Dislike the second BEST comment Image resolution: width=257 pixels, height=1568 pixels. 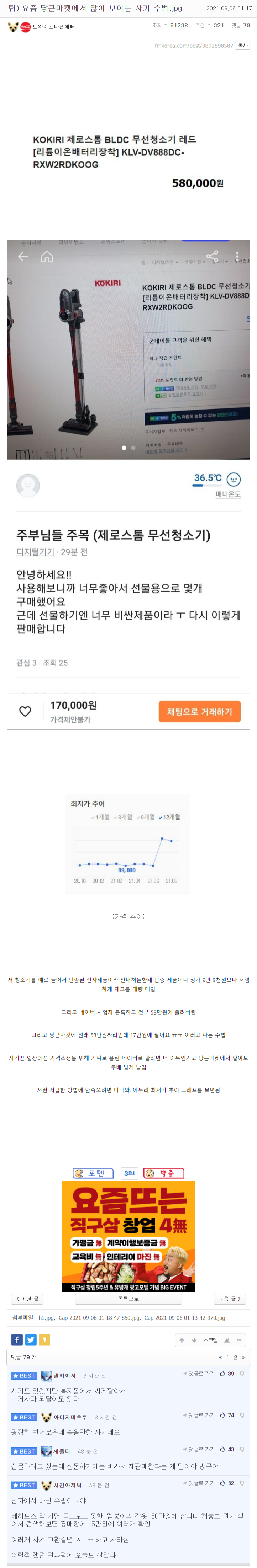[242, 1415]
